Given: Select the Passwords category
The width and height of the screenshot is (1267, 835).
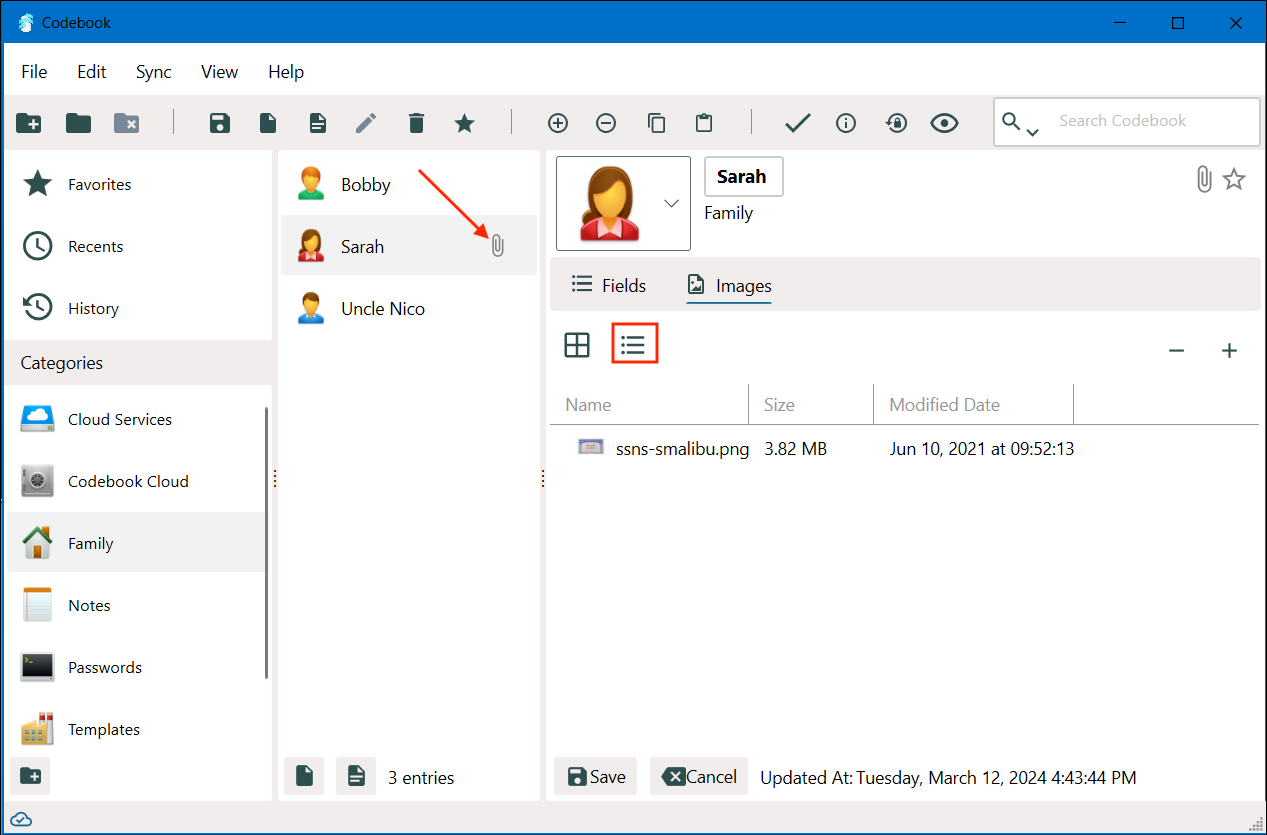Looking at the screenshot, I should pos(135,667).
